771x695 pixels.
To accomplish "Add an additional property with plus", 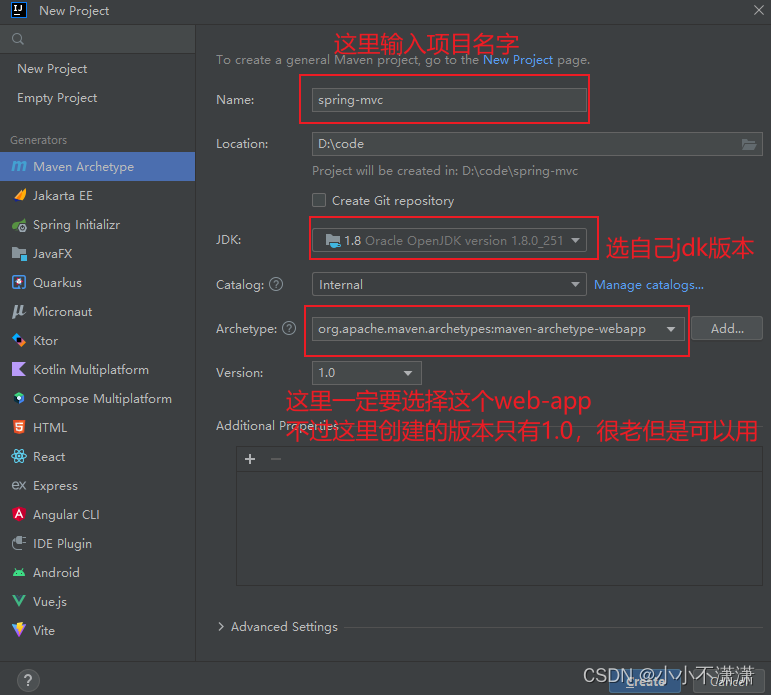I will (250, 459).
